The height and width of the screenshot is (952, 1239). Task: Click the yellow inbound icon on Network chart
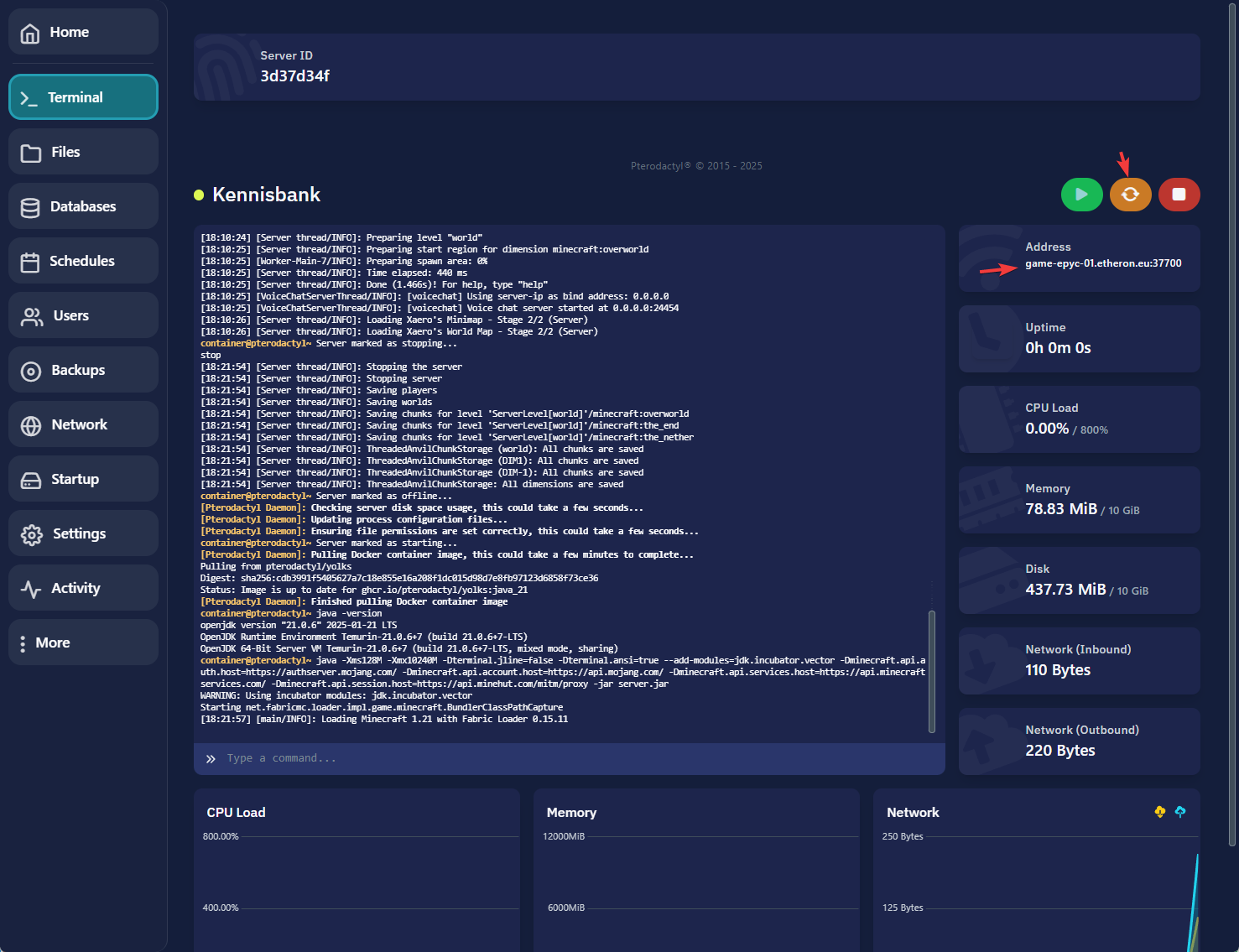(x=1159, y=812)
